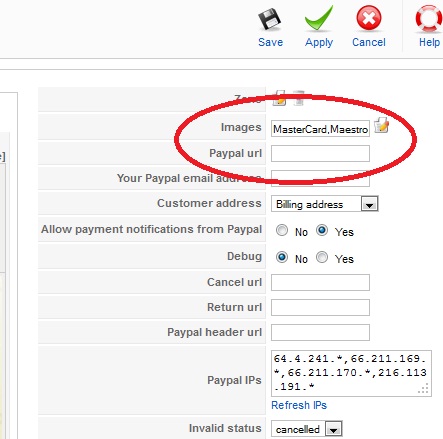The width and height of the screenshot is (443, 439).
Task: Select No for payment notifications from Paypal
Action: tap(282, 230)
